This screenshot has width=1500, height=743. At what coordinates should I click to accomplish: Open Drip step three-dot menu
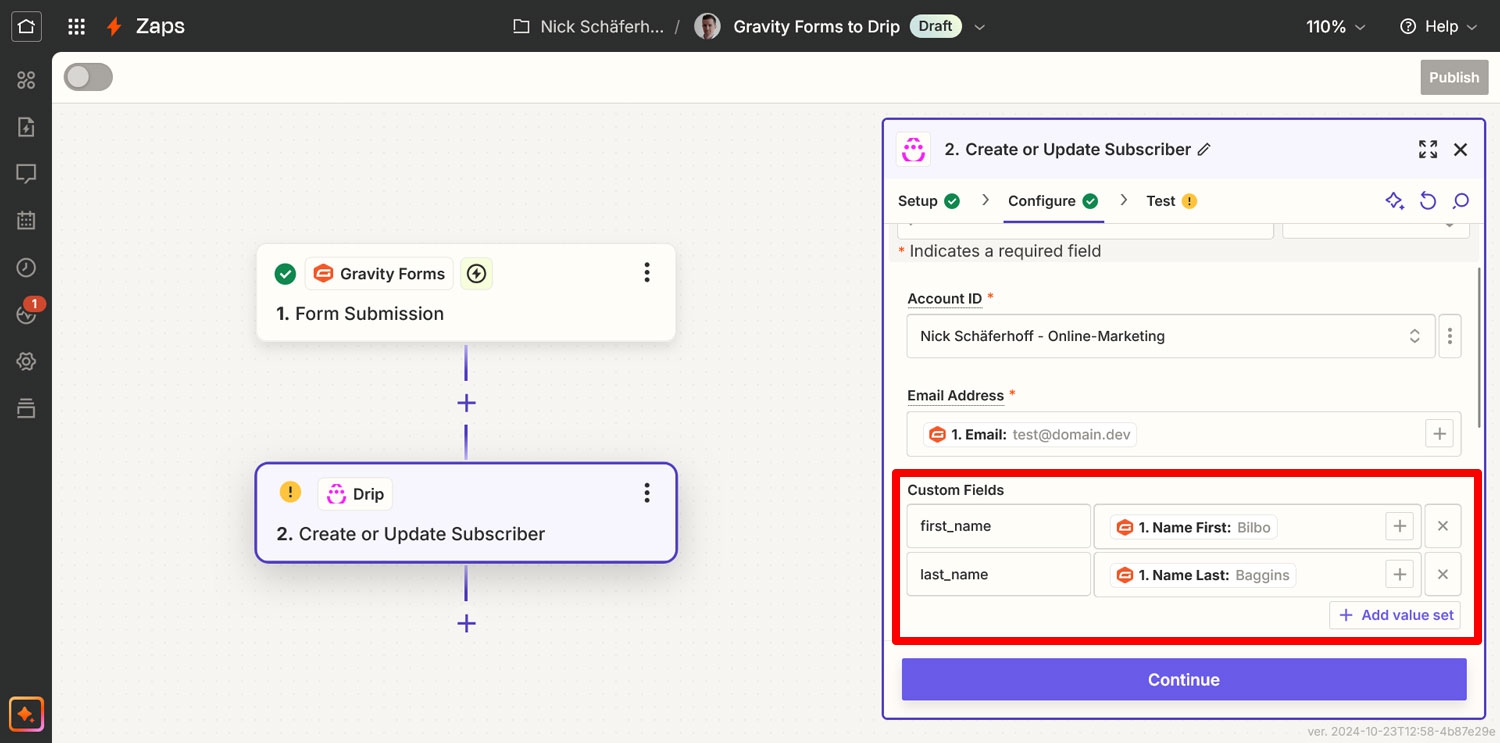[x=647, y=492]
